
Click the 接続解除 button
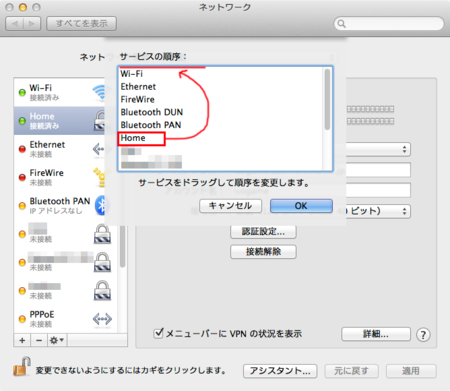click(263, 252)
